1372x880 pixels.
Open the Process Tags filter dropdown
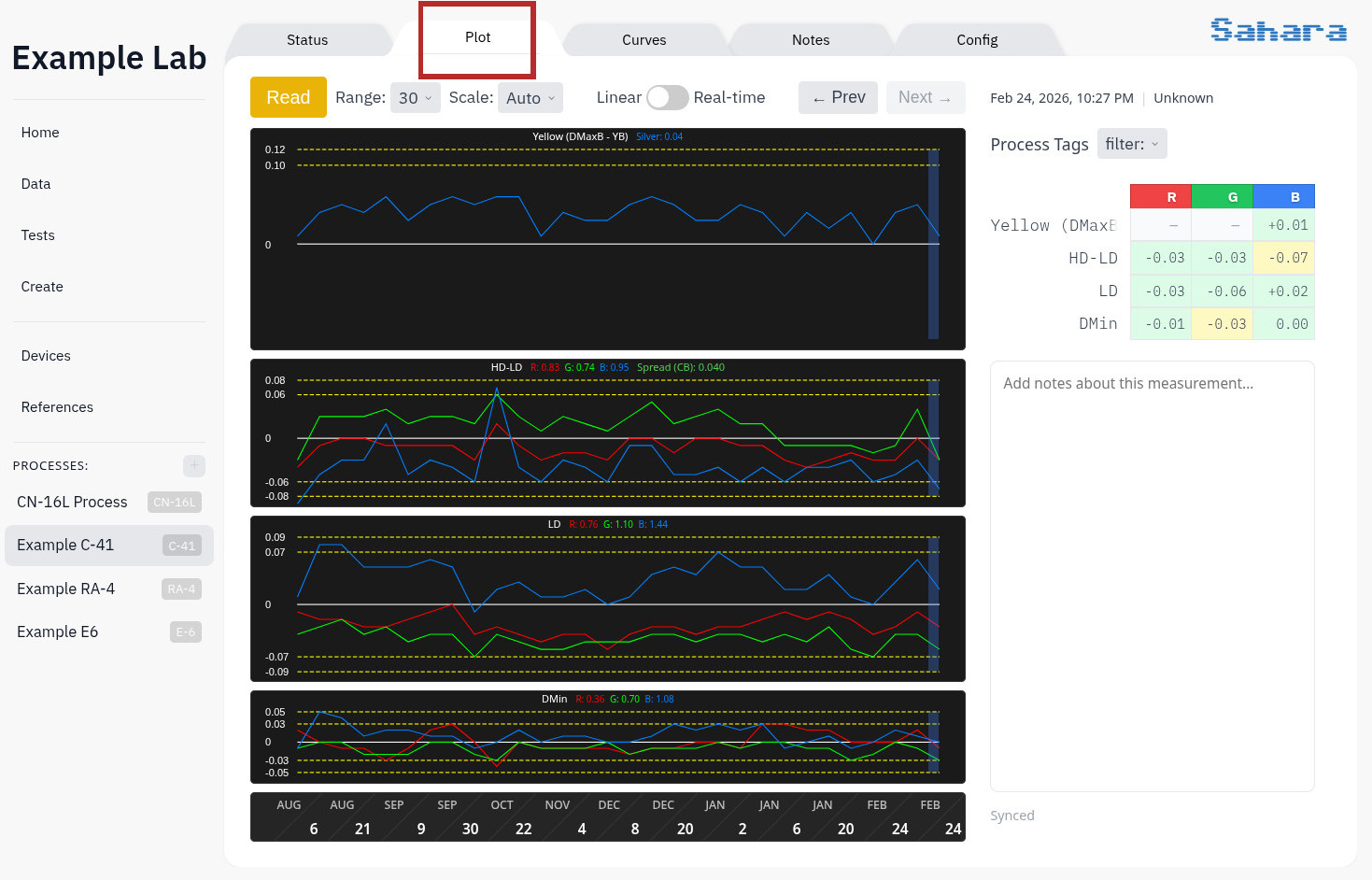[1131, 143]
